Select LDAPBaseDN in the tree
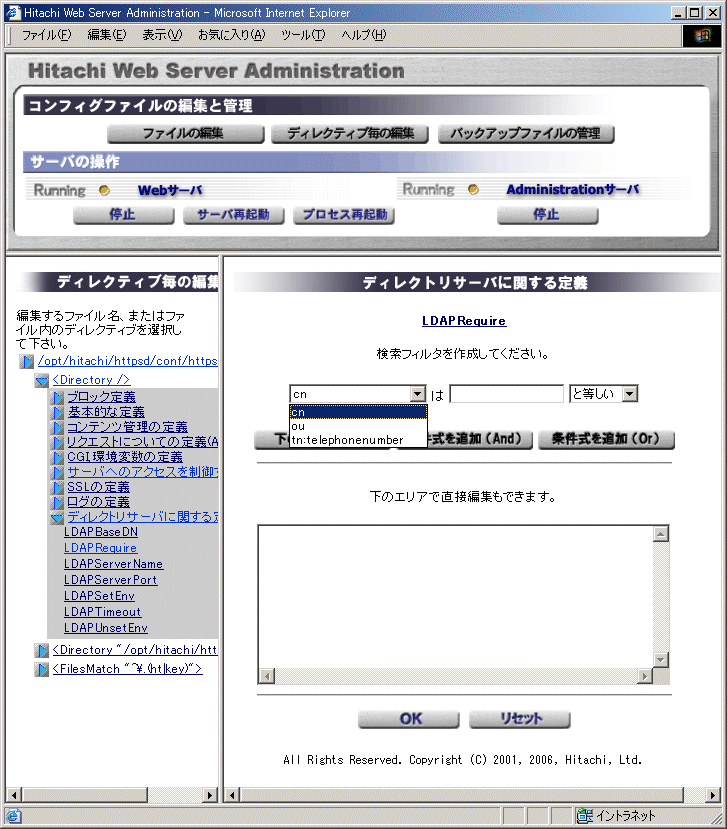 [x=101, y=532]
